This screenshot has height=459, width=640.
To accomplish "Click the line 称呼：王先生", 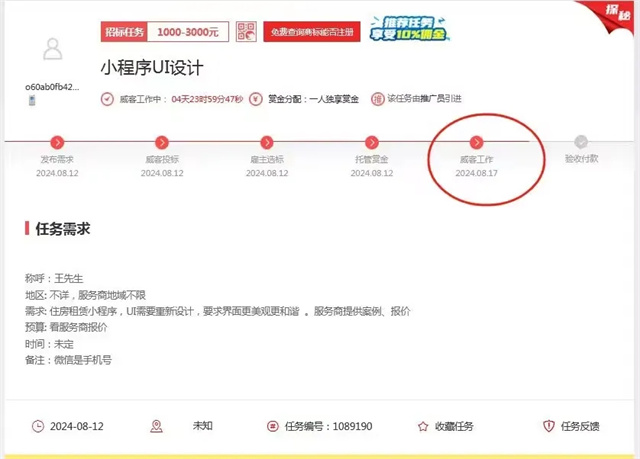I will [54, 279].
